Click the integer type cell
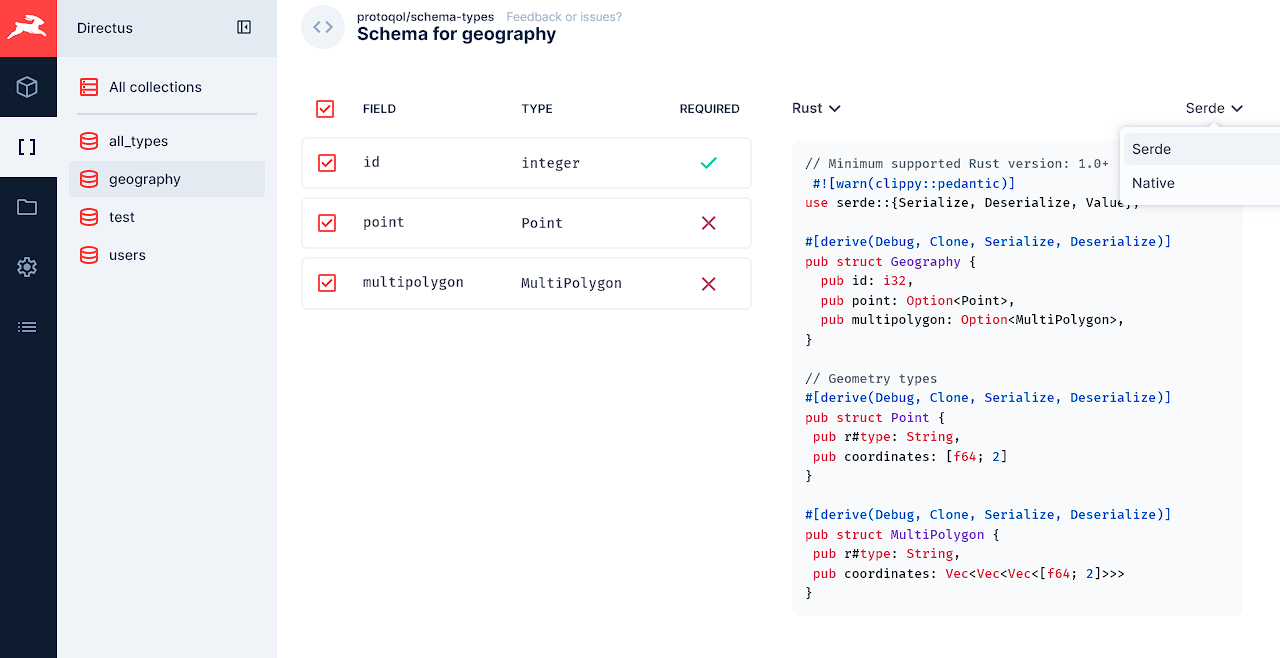The image size is (1280, 658). (550, 163)
